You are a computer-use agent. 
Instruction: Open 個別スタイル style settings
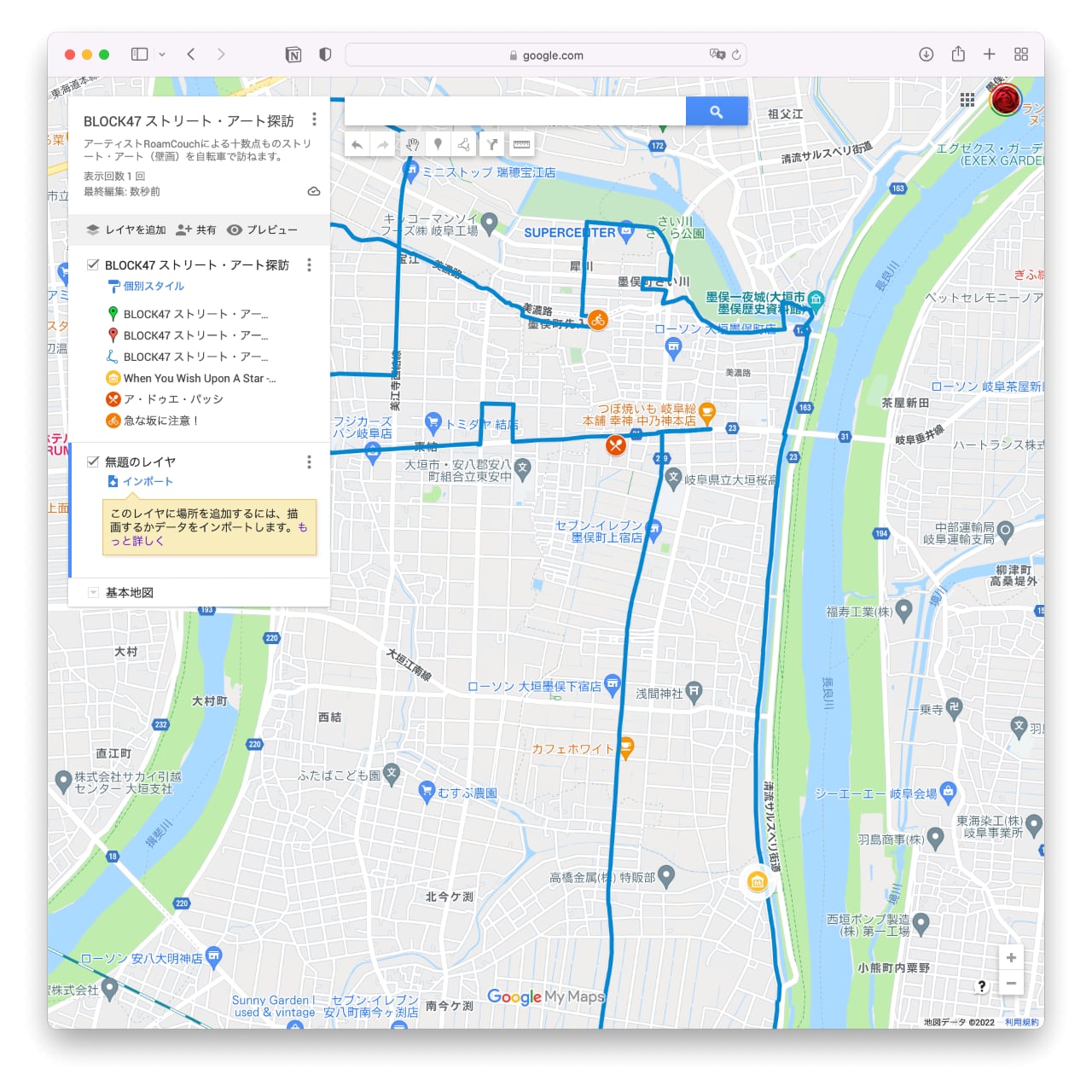click(153, 286)
